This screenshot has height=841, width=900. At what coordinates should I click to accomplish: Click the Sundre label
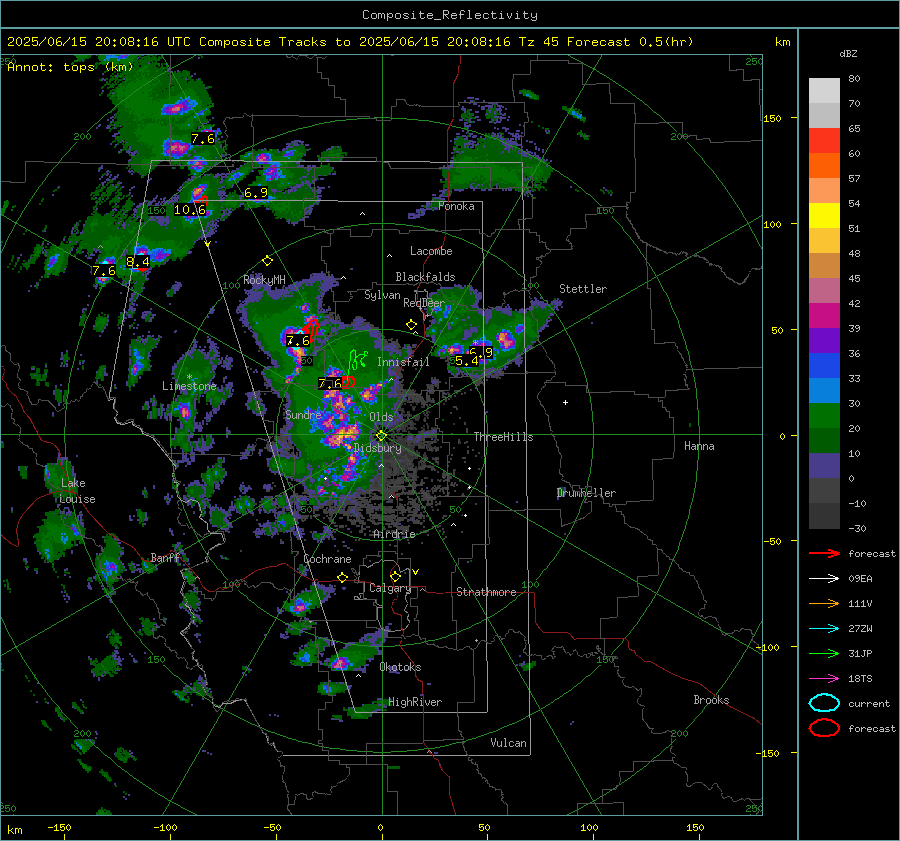[x=303, y=415]
